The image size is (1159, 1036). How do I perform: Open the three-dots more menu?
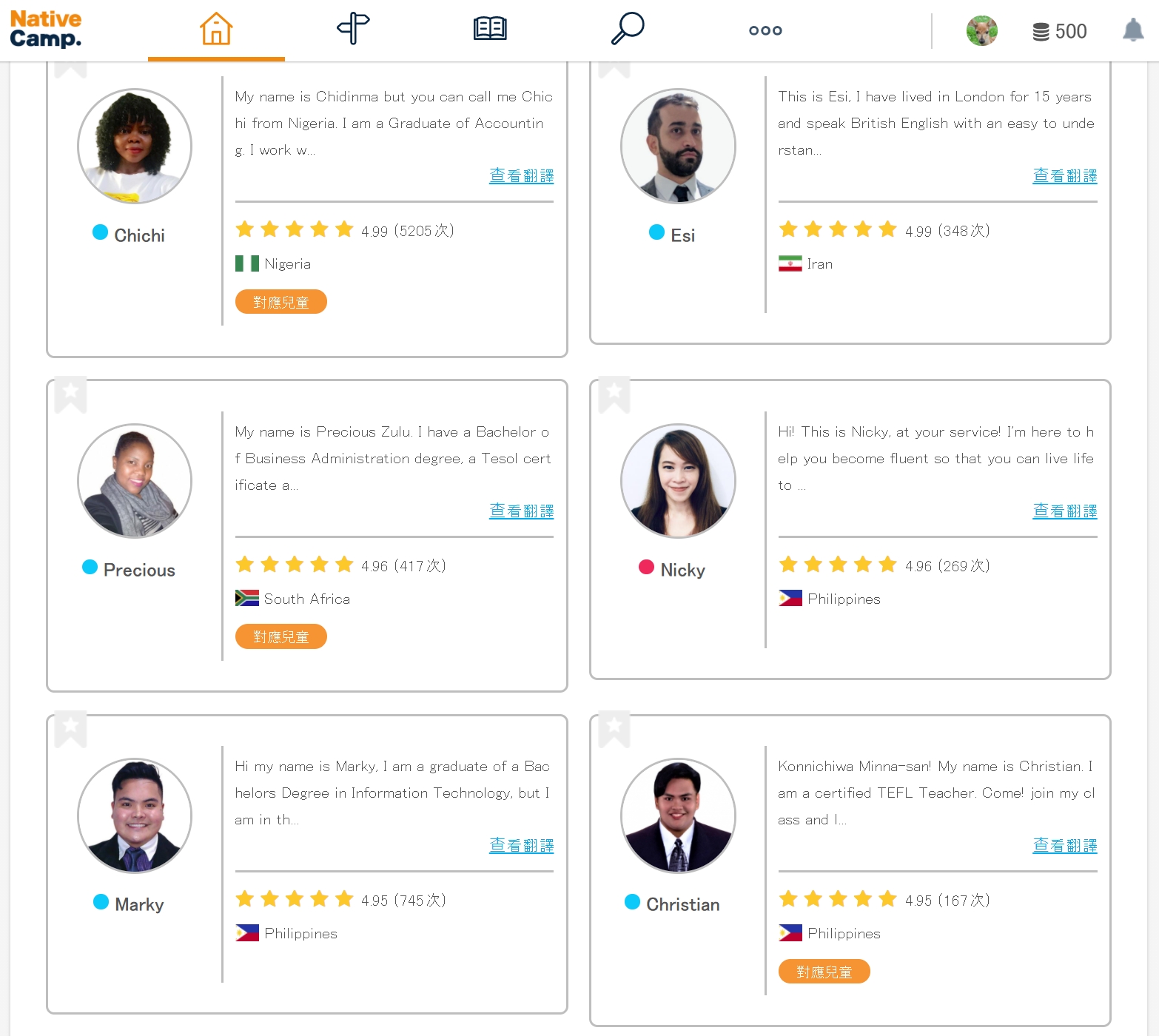765,30
